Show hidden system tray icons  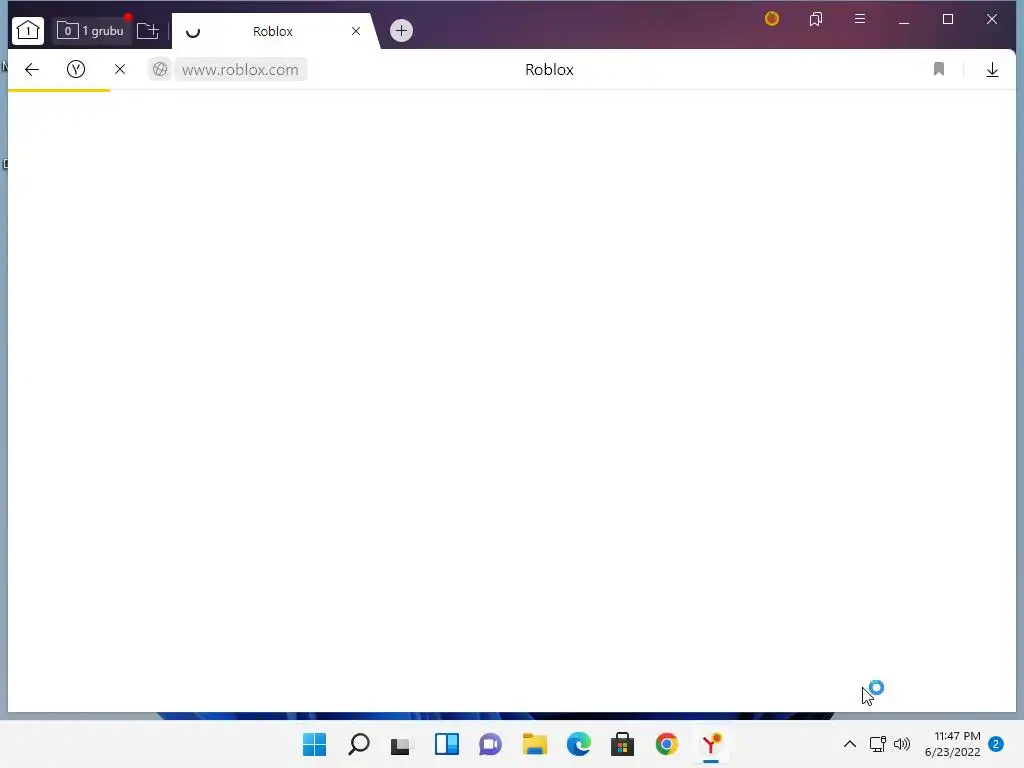point(850,744)
